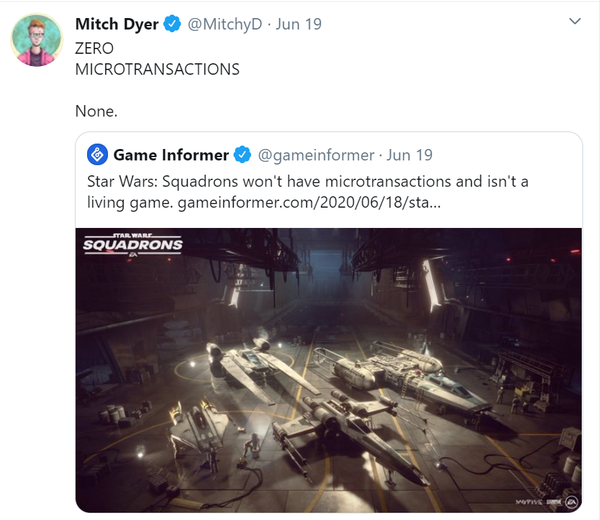The height and width of the screenshot is (520, 600).
Task: Click the quoted tweet's headline text
Action: click(308, 192)
